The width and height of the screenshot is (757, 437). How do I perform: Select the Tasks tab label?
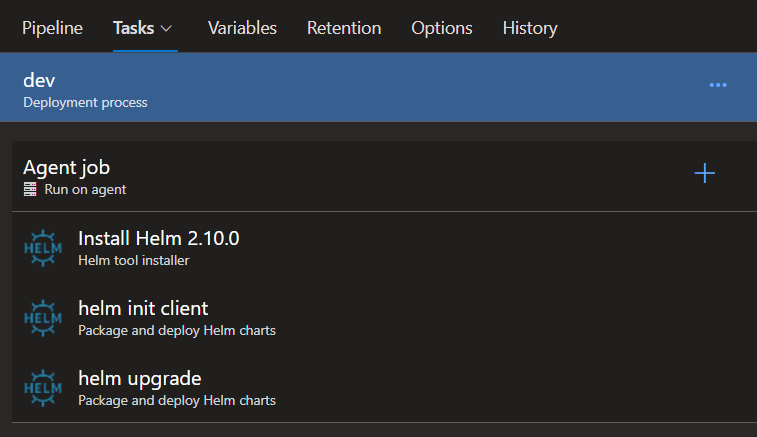(x=133, y=28)
